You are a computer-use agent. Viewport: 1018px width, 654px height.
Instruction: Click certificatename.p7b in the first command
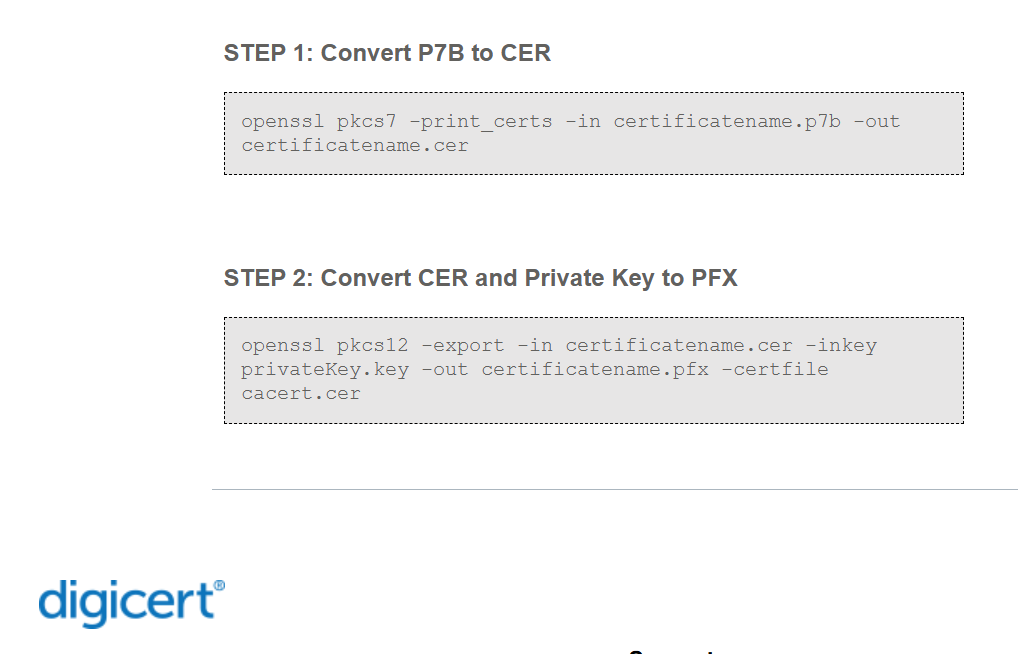point(727,122)
